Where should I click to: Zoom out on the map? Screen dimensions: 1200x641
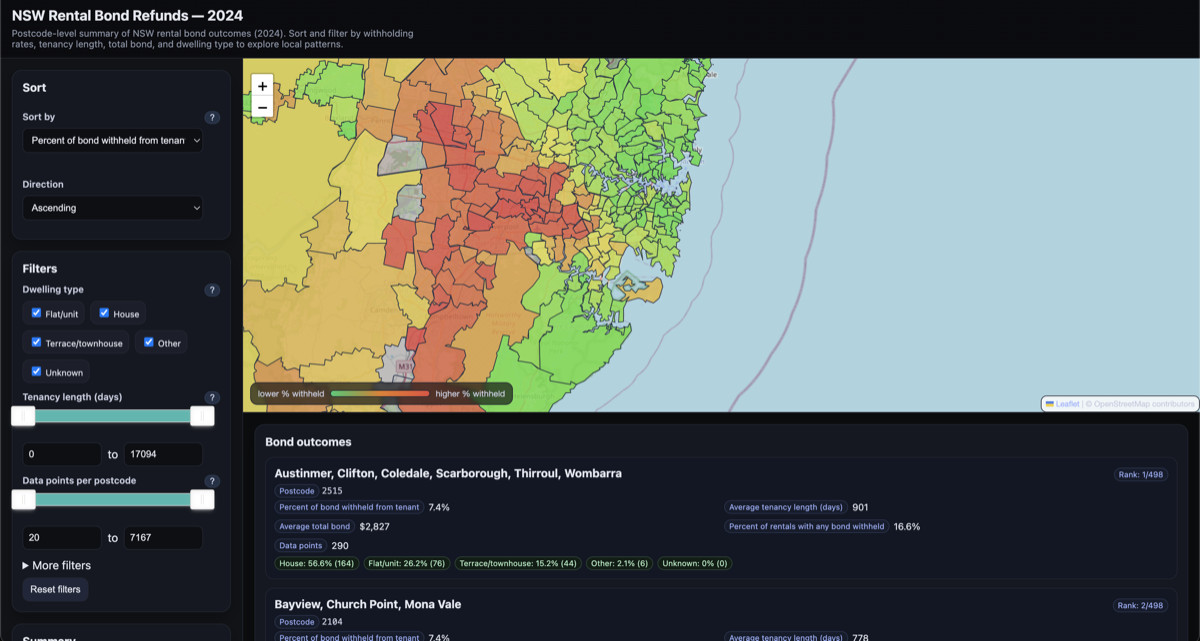(262, 107)
